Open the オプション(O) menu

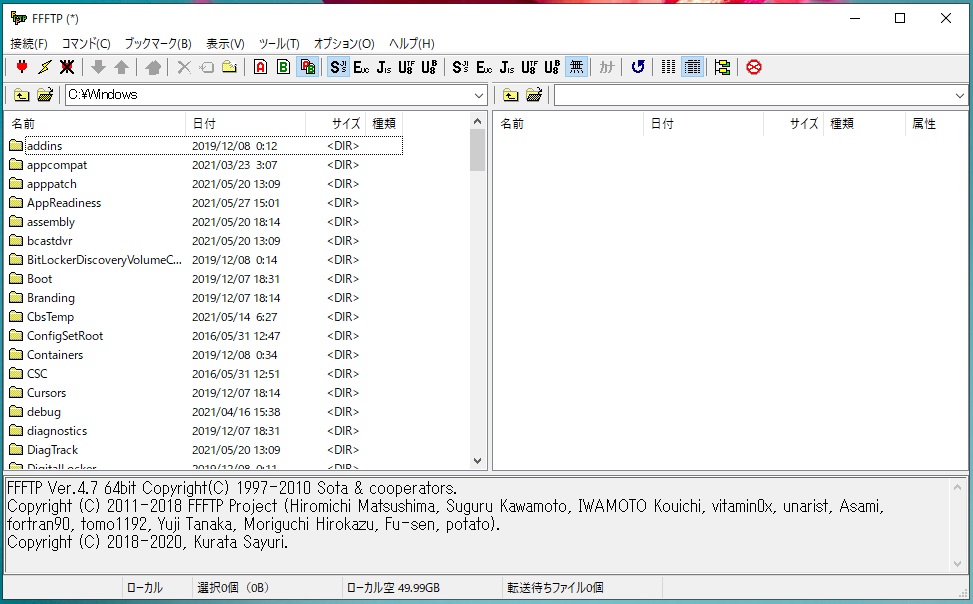344,44
